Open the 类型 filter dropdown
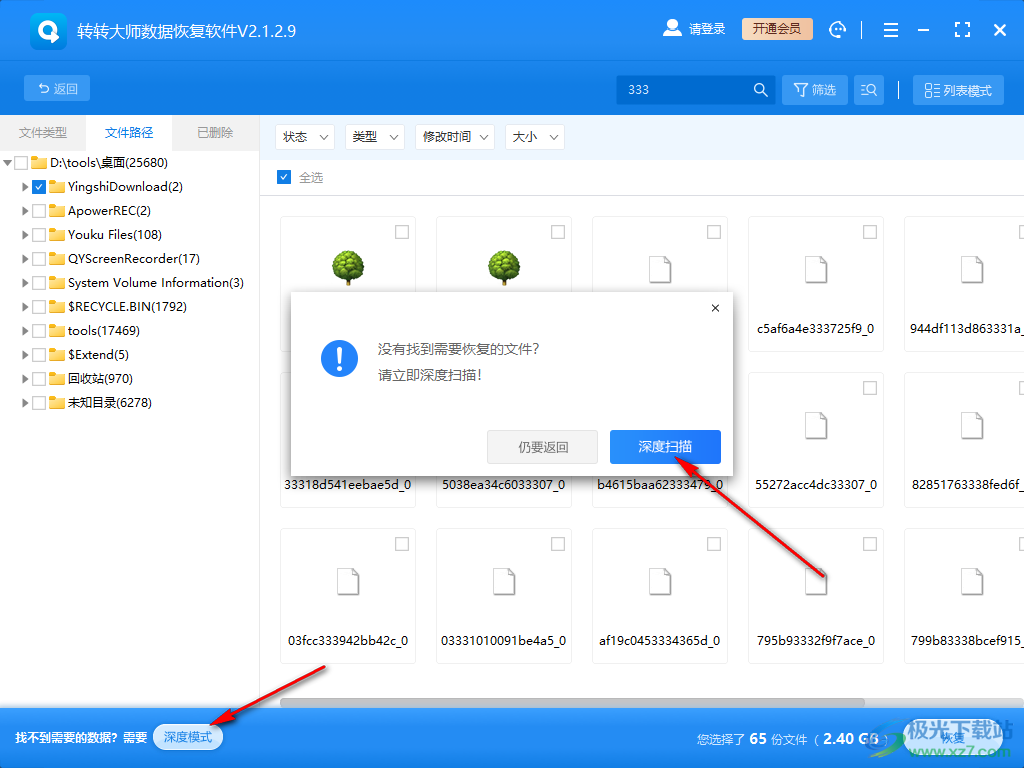The image size is (1024, 768). 375,137
